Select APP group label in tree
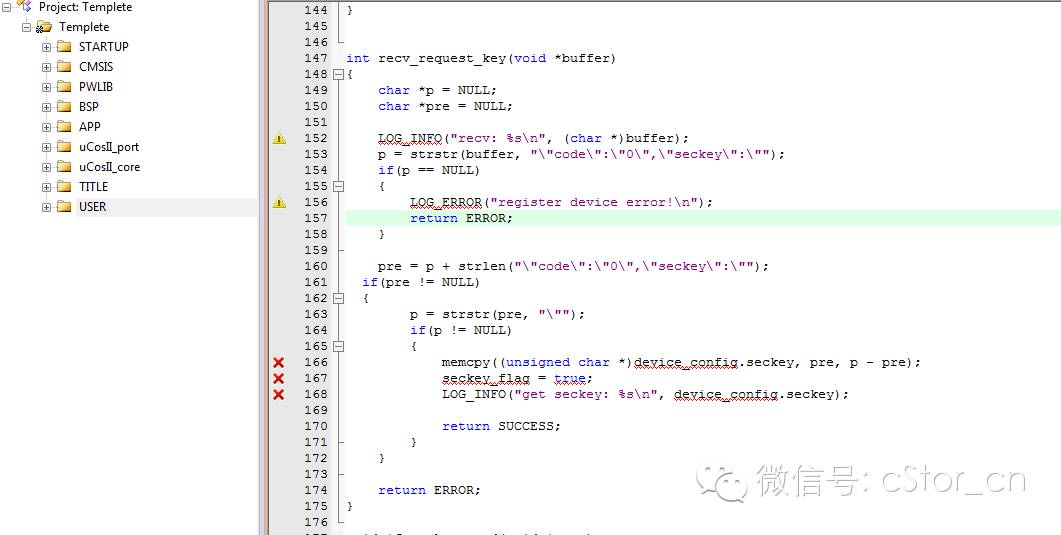The height and width of the screenshot is (535, 1061). point(89,126)
